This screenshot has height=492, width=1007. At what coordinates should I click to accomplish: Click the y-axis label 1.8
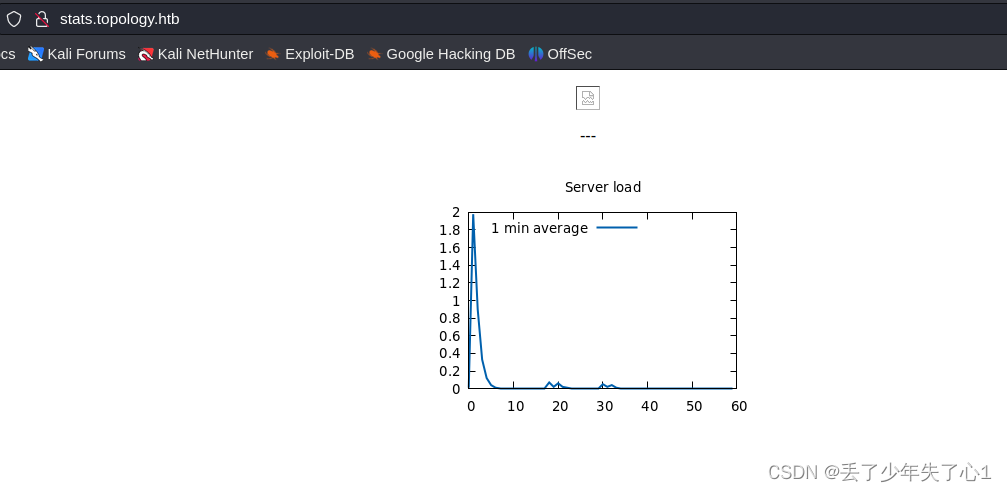pos(450,230)
